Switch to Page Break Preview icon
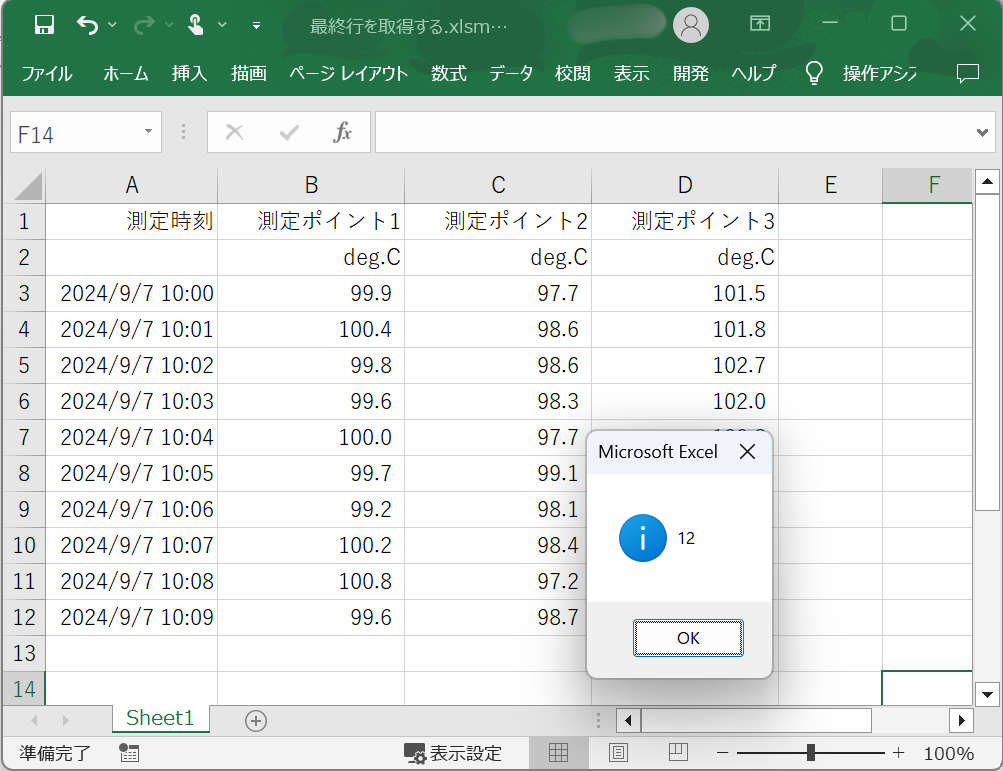This screenshot has width=1003, height=771. click(678, 753)
